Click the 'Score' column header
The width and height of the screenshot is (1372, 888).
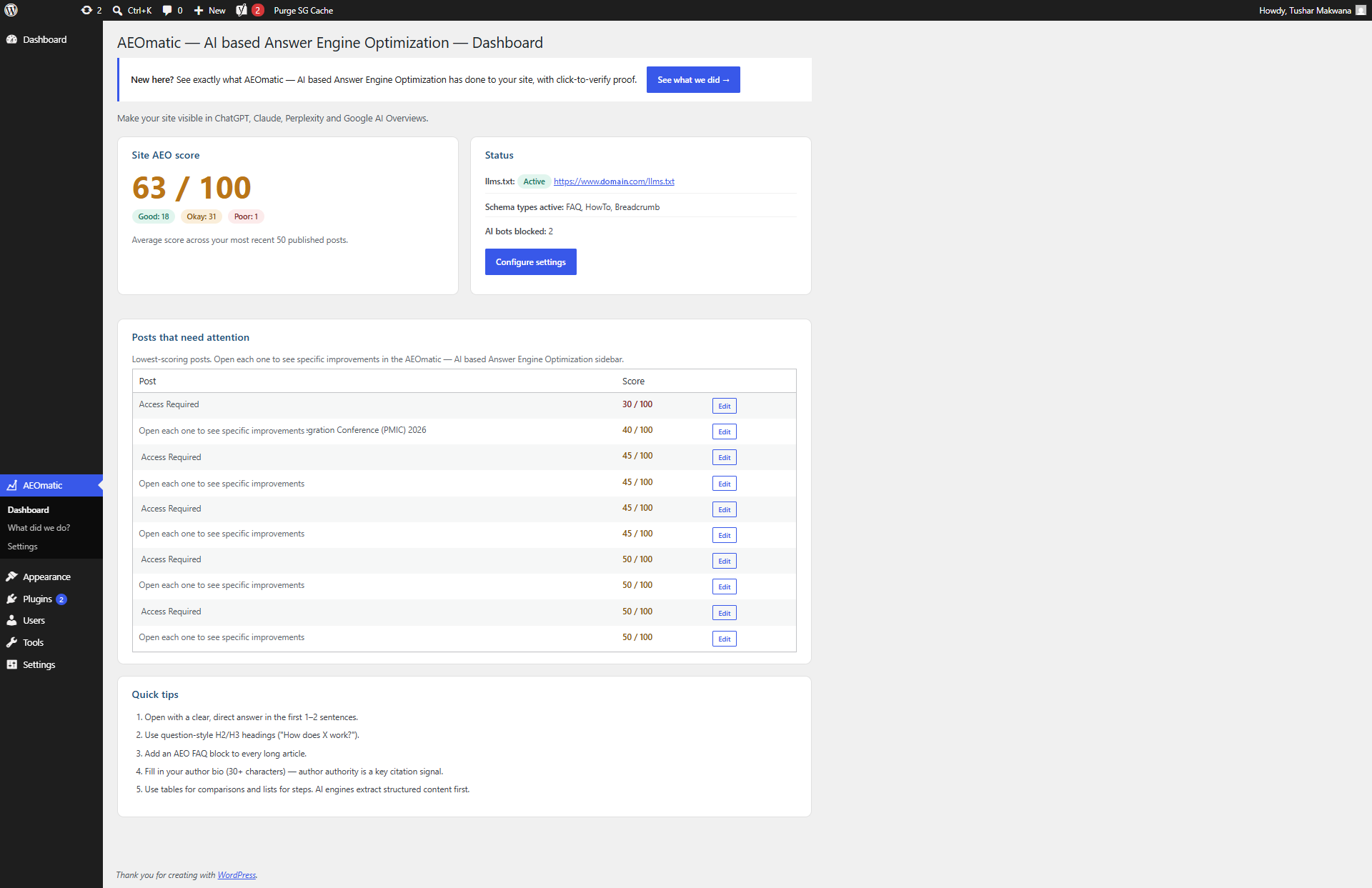[633, 381]
